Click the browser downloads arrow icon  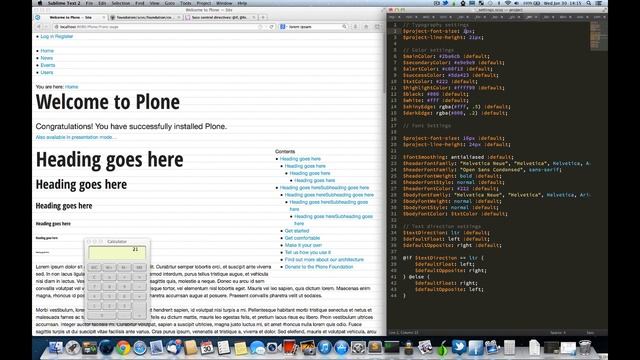[355, 27]
